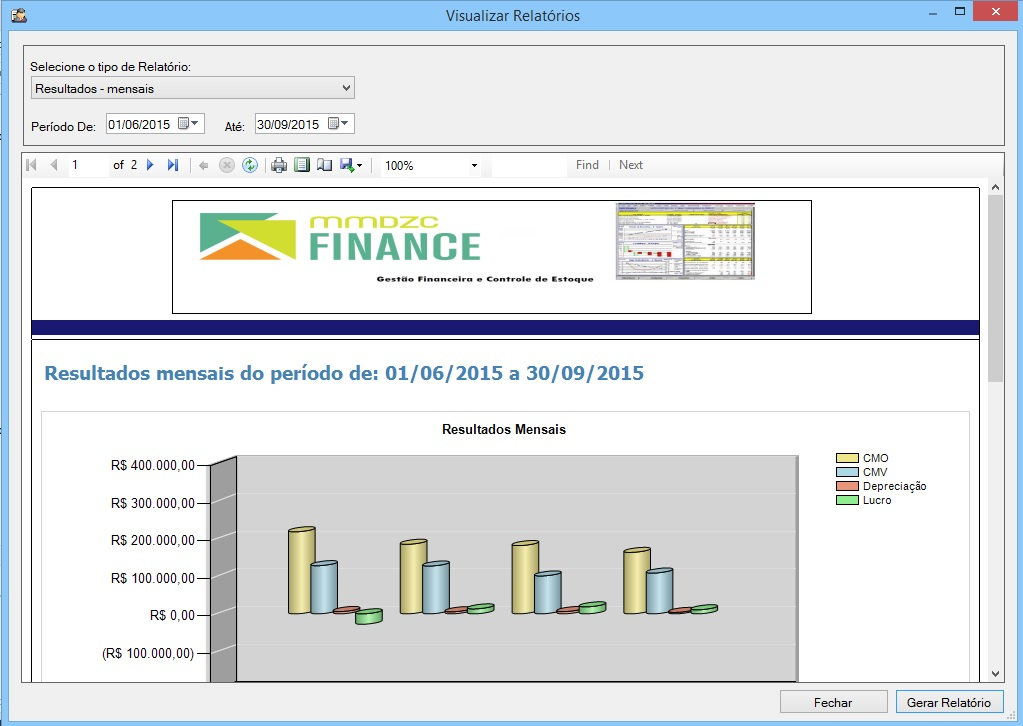This screenshot has height=726, width=1023.
Task: Jump to last report page
Action: click(x=173, y=165)
